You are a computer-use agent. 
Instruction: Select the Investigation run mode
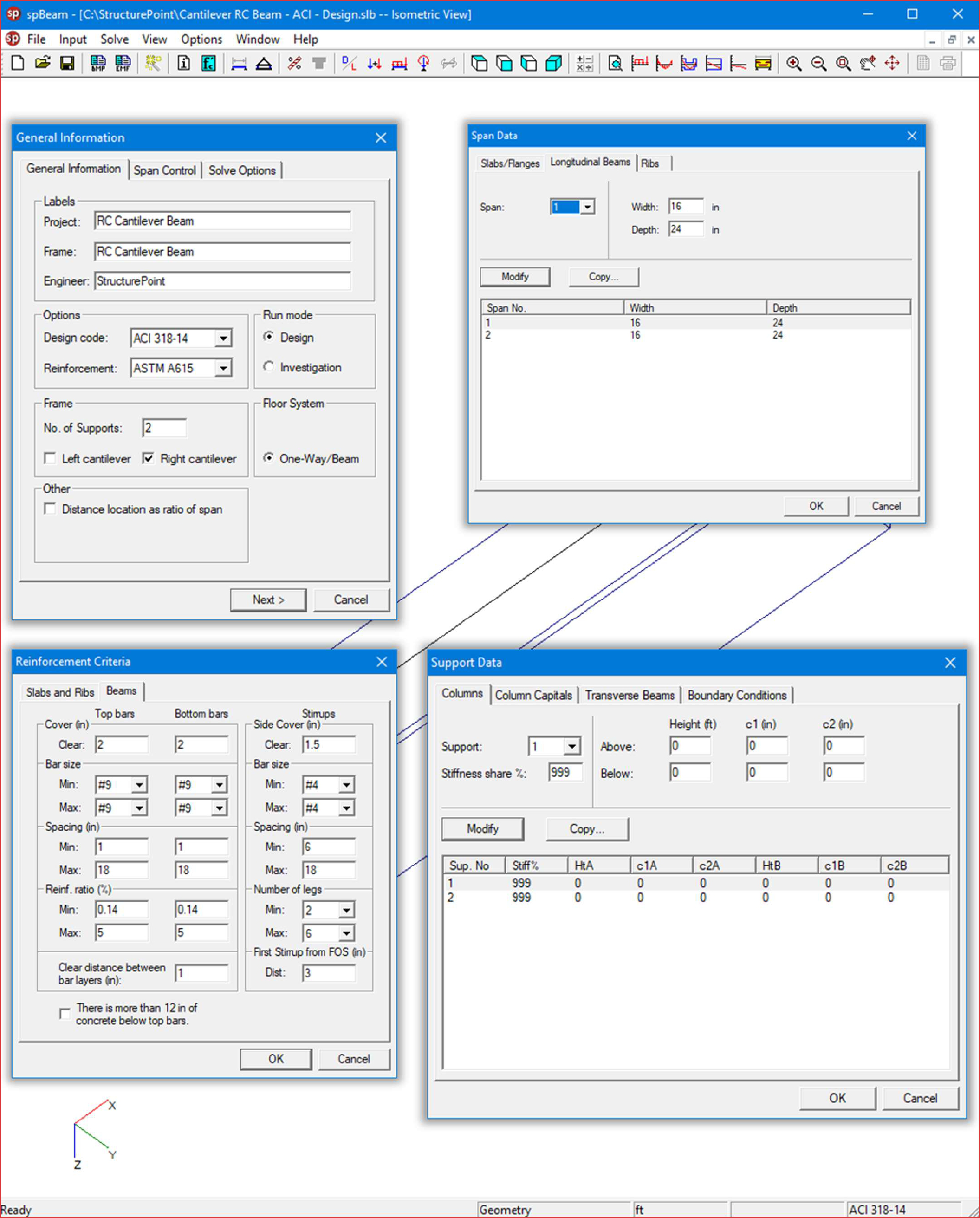269,367
